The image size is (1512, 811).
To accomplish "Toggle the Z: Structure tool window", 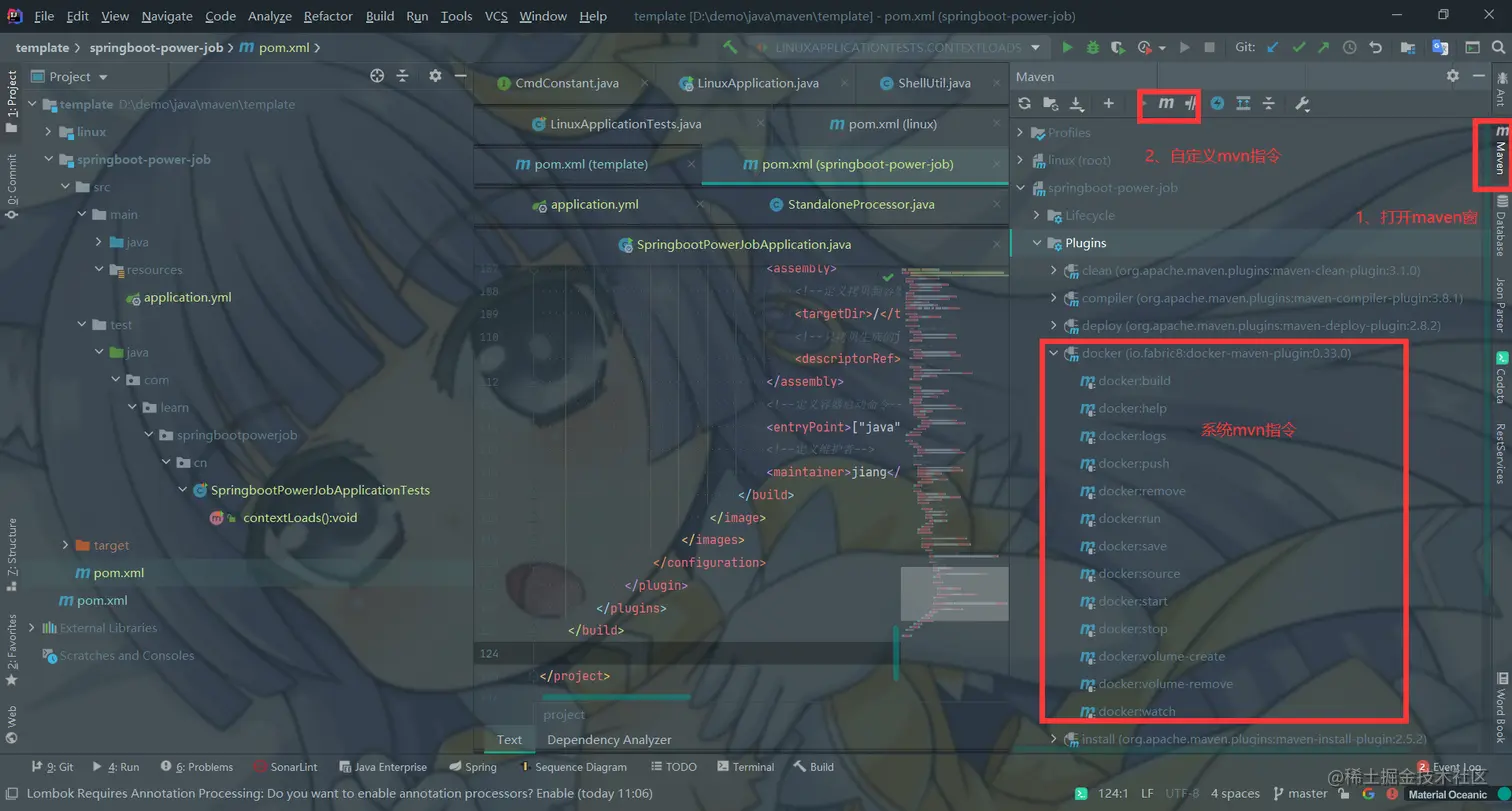I will (12, 555).
